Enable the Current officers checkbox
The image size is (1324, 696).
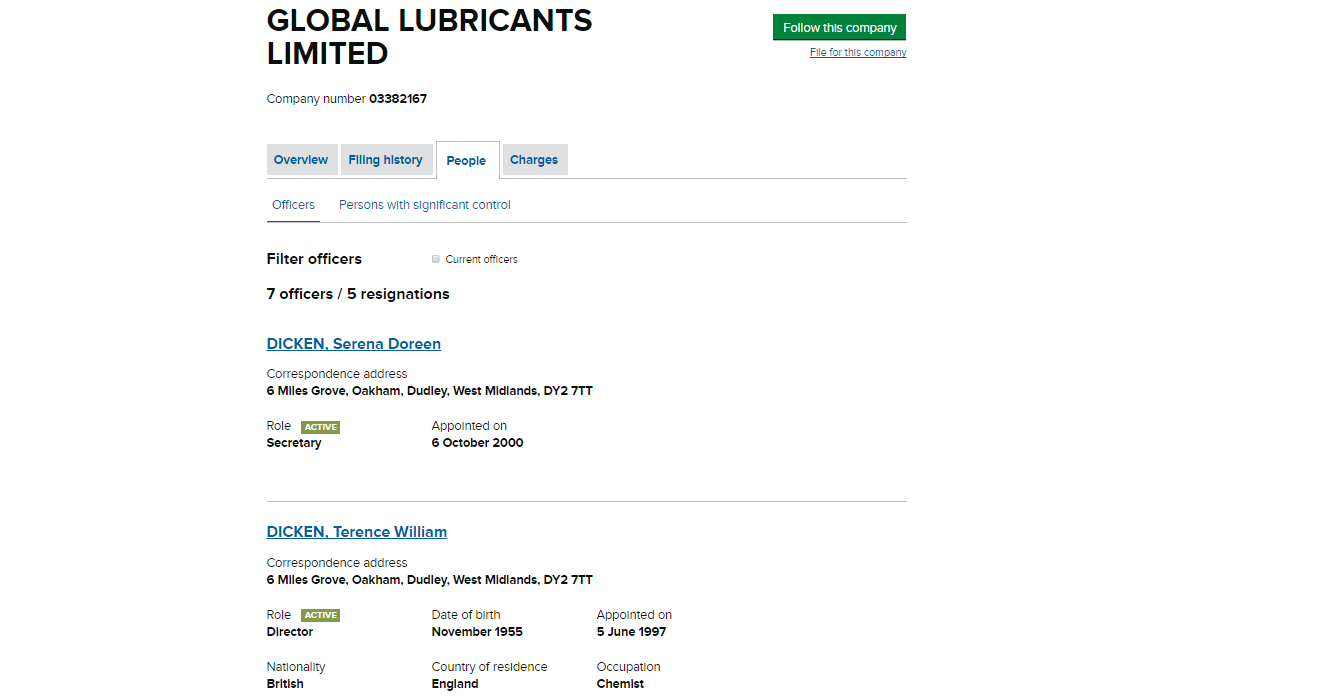(x=436, y=259)
